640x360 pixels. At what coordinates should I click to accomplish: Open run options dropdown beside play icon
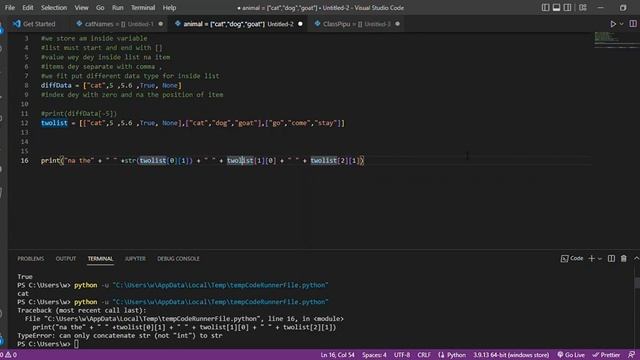[622, 24]
